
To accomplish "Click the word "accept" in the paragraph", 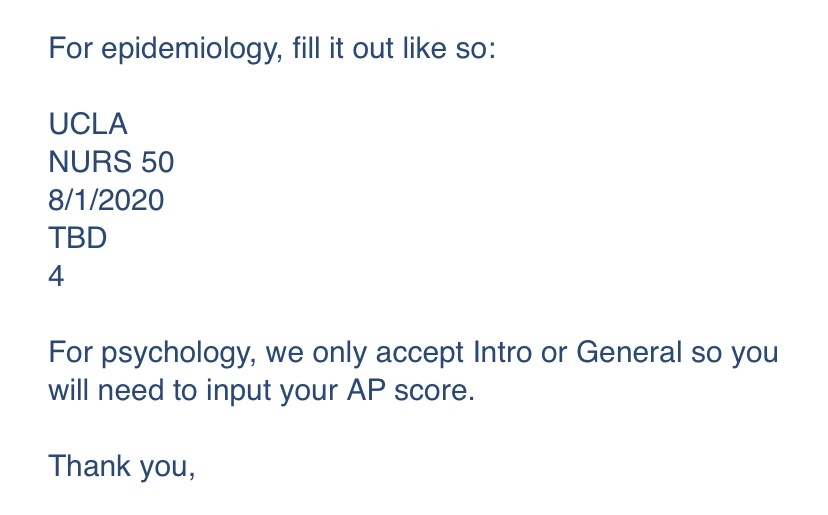I will 420,353.
